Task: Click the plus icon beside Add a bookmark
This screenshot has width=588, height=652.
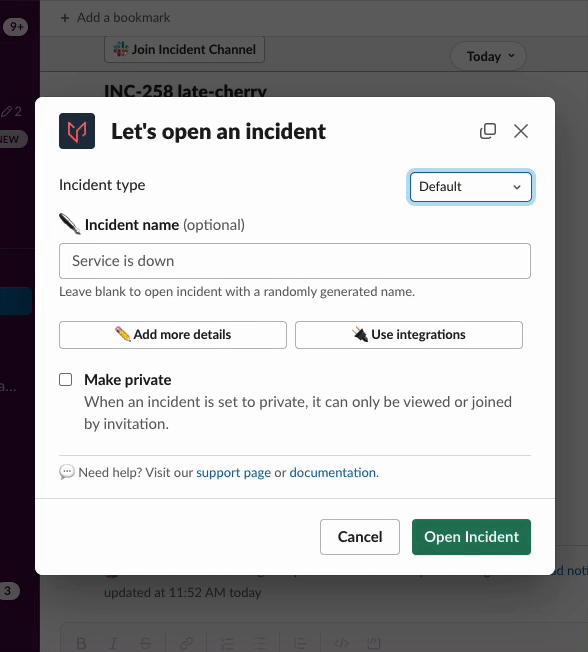Action: pos(65,18)
